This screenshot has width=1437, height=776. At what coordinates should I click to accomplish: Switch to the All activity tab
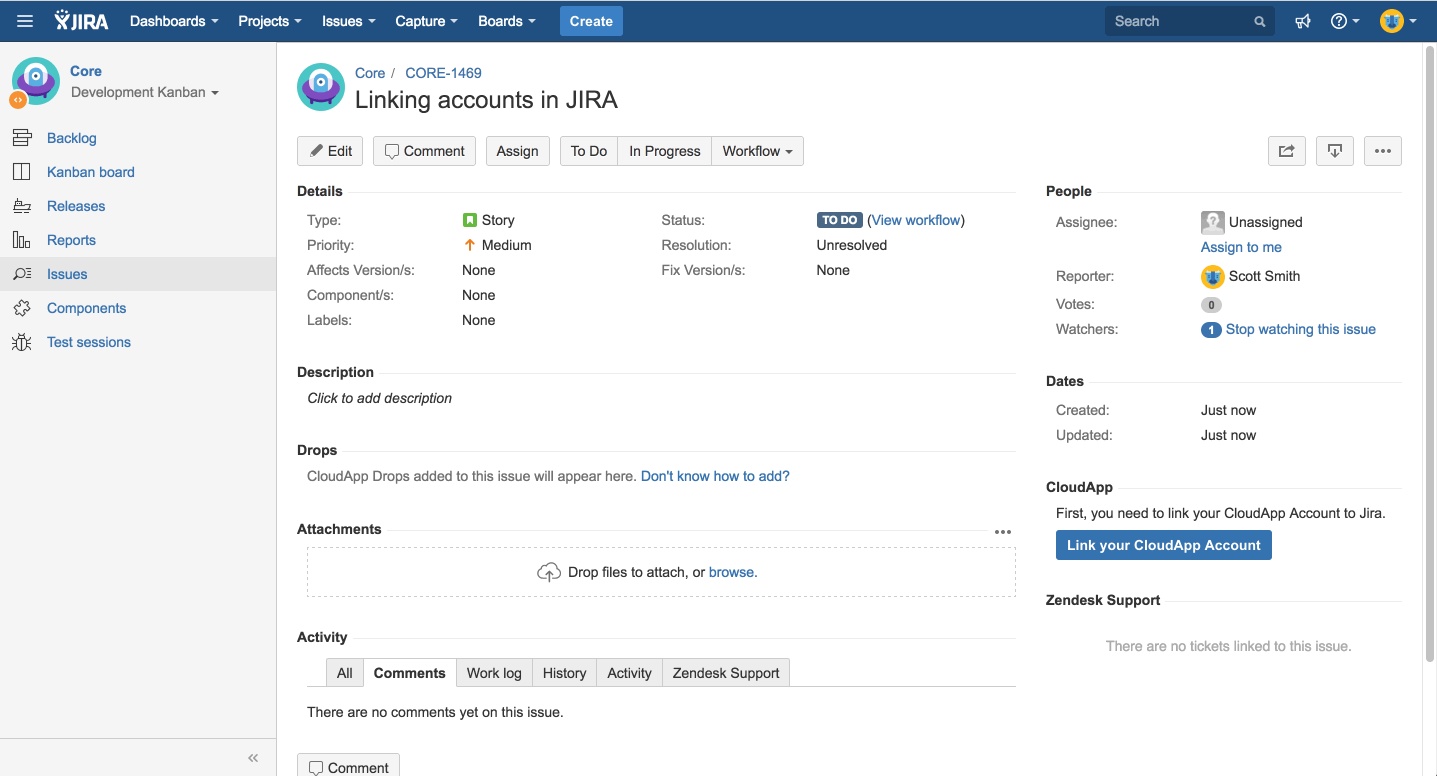click(x=345, y=673)
